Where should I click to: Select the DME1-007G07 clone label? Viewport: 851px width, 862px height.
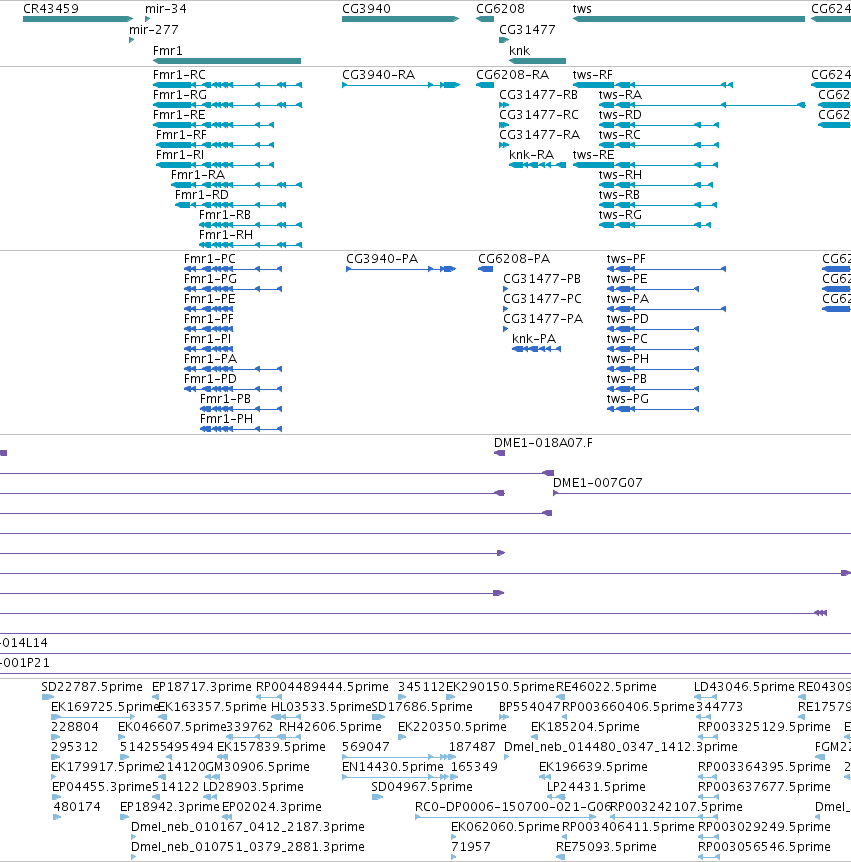pos(598,483)
